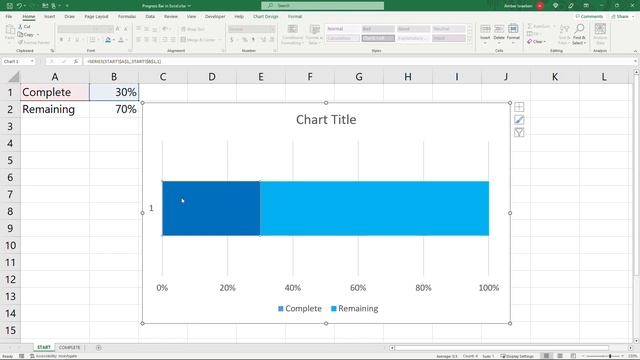The image size is (640, 360).
Task: Open the File menu tab
Action: coord(9,16)
